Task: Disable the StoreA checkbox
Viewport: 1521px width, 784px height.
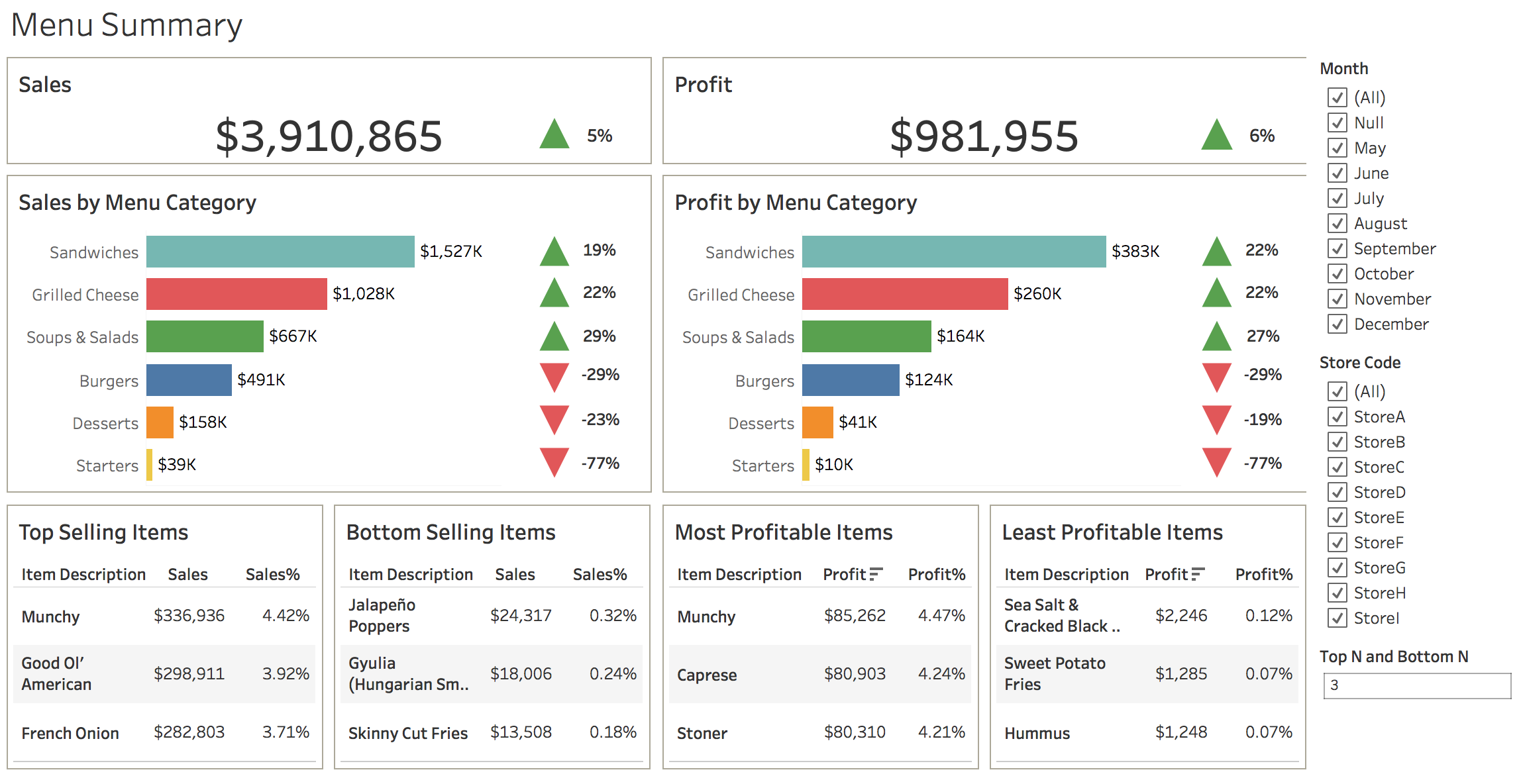Action: [x=1339, y=416]
